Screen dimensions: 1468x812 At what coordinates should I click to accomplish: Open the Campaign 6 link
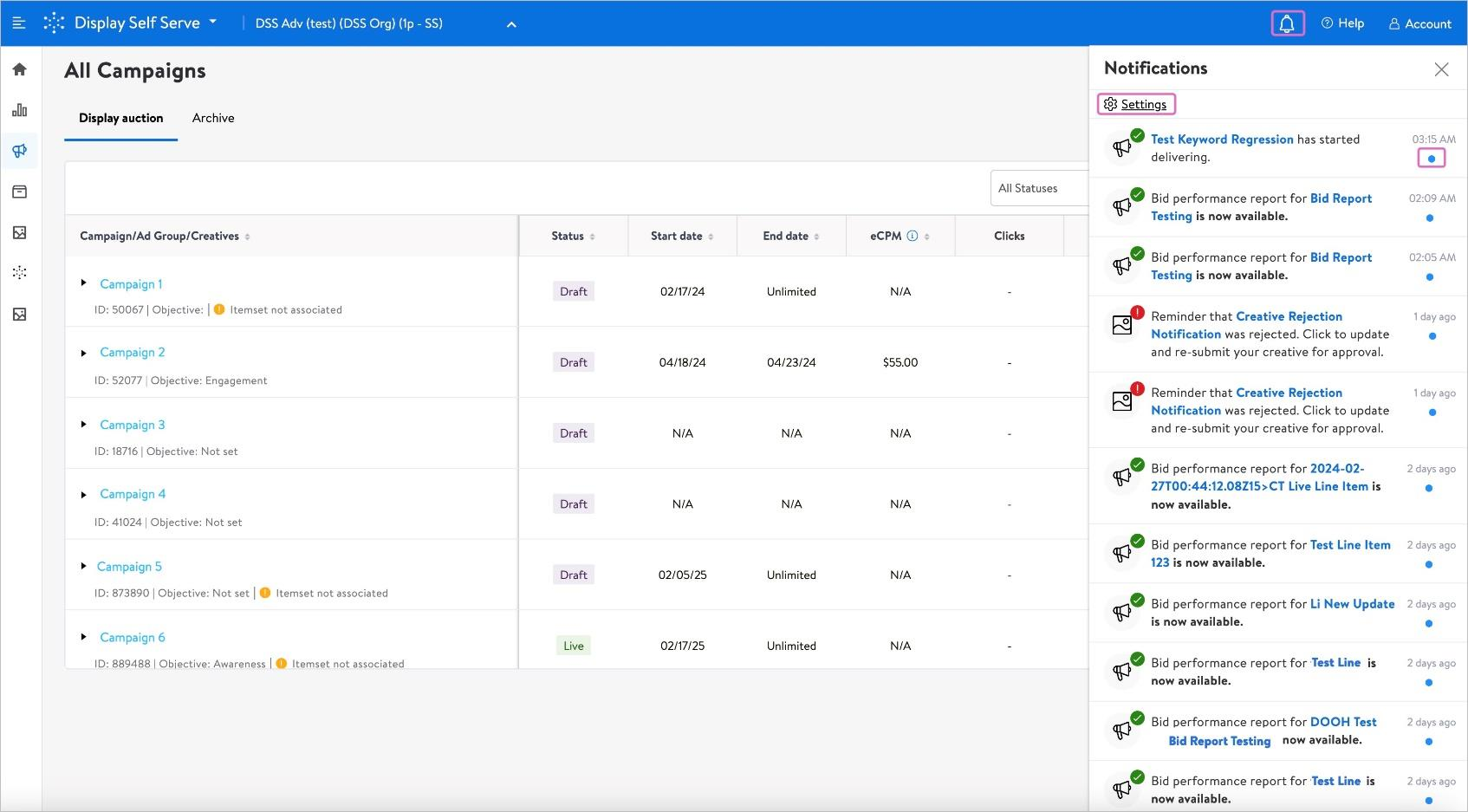coord(132,637)
